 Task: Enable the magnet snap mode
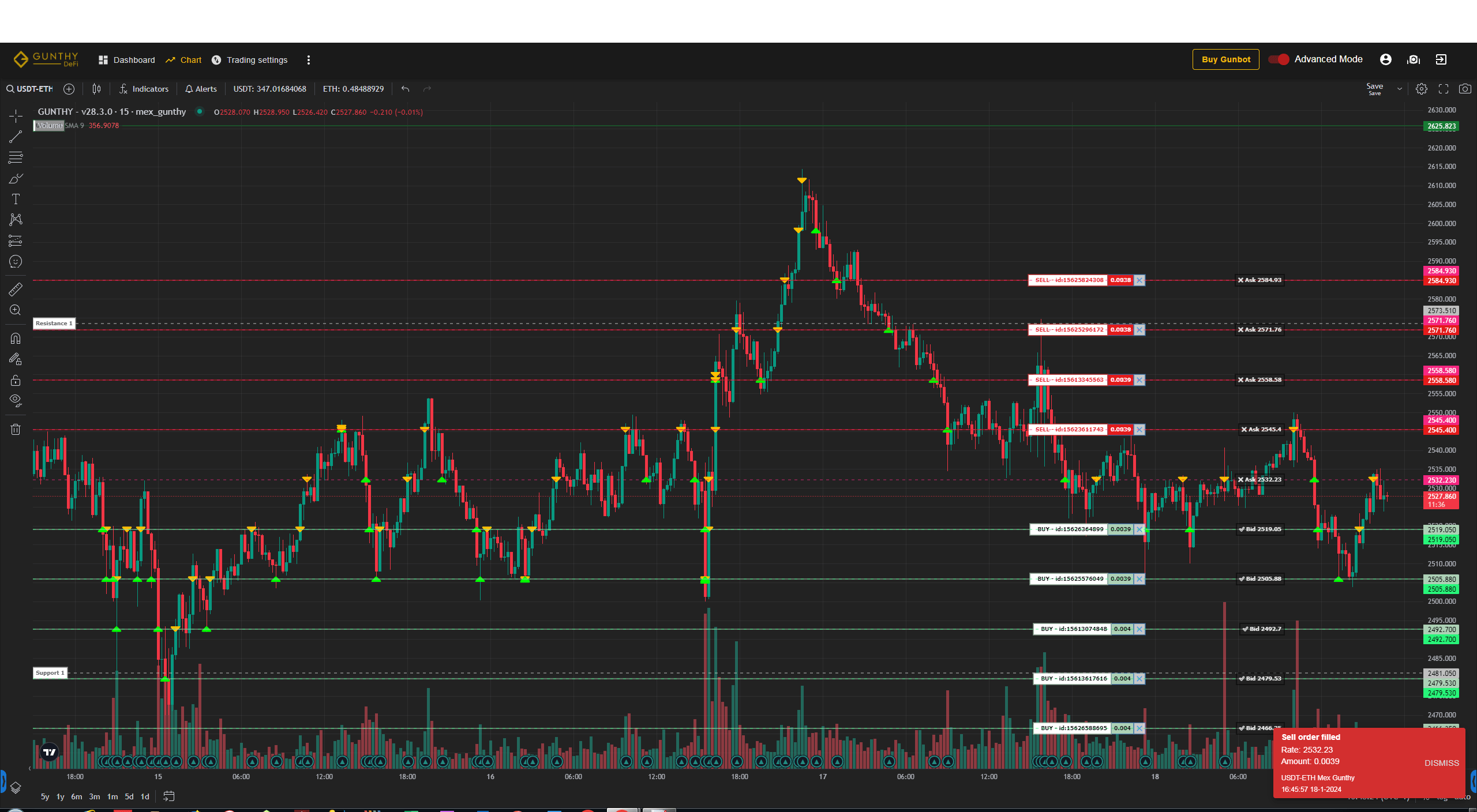coord(16,339)
